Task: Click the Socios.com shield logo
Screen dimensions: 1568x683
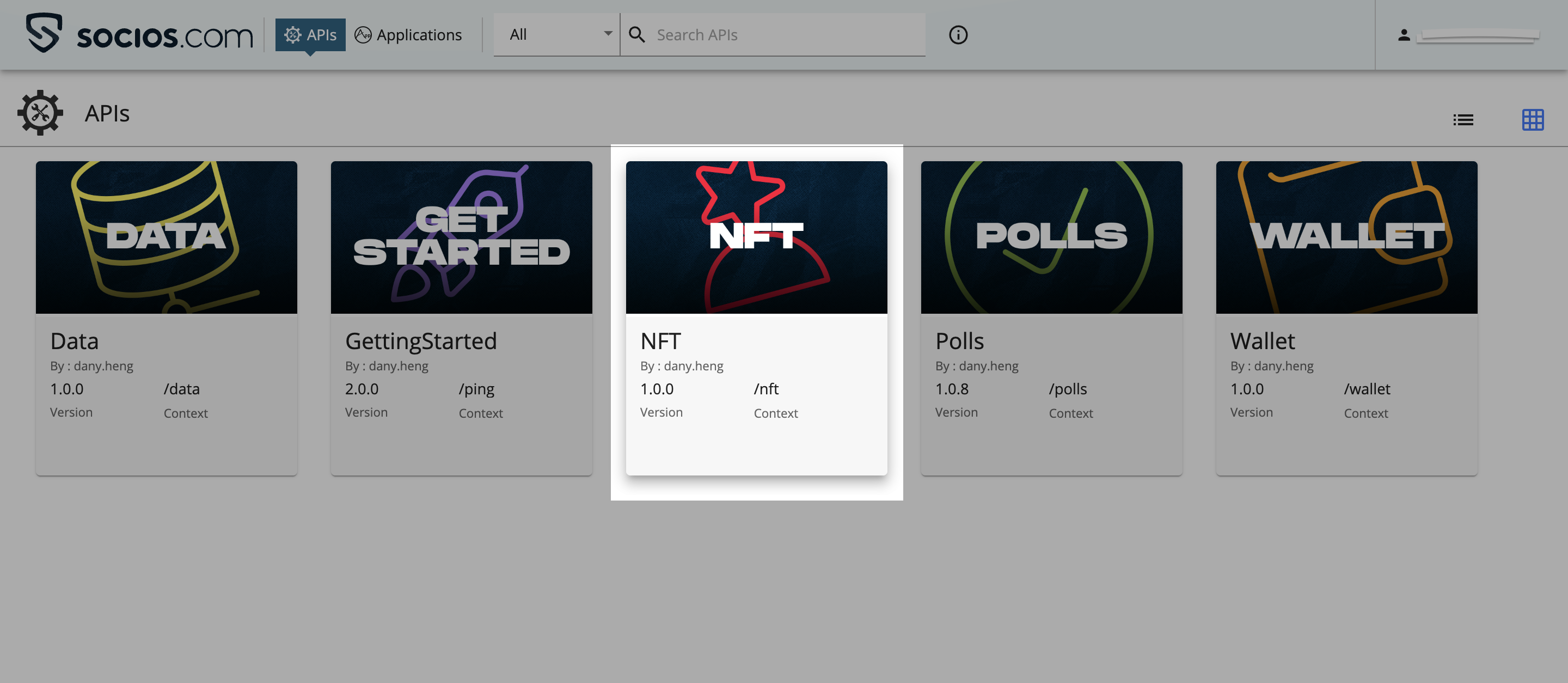Action: coord(44,33)
